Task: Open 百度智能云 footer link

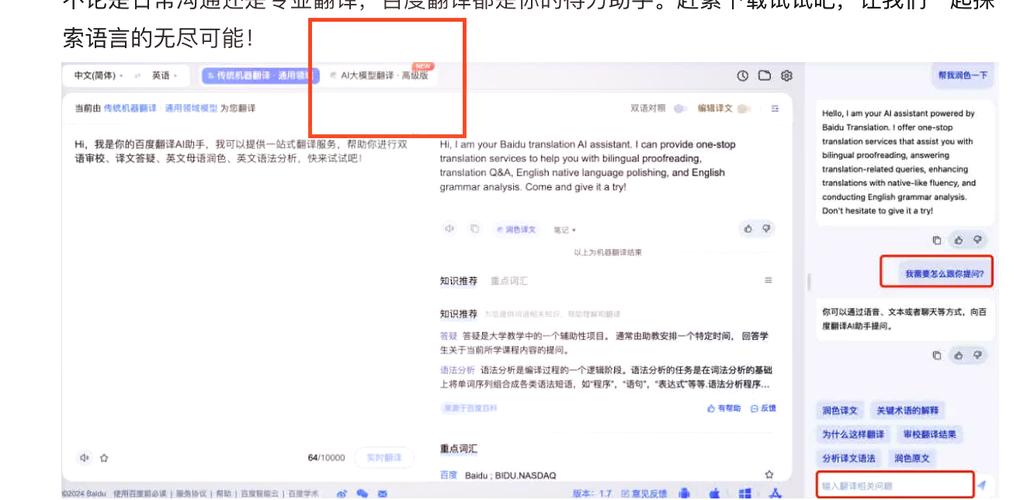Action: pos(260,493)
